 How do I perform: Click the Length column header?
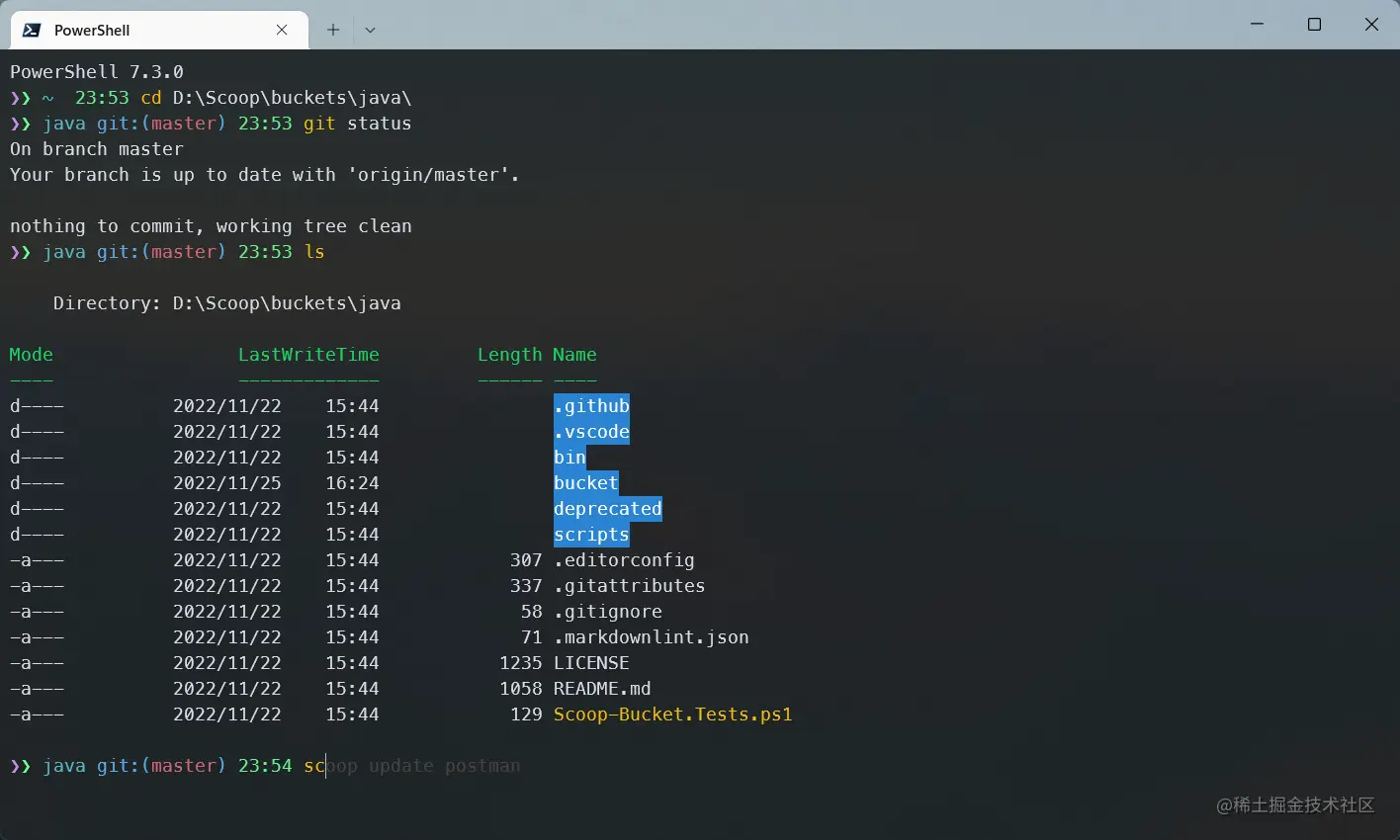point(509,355)
